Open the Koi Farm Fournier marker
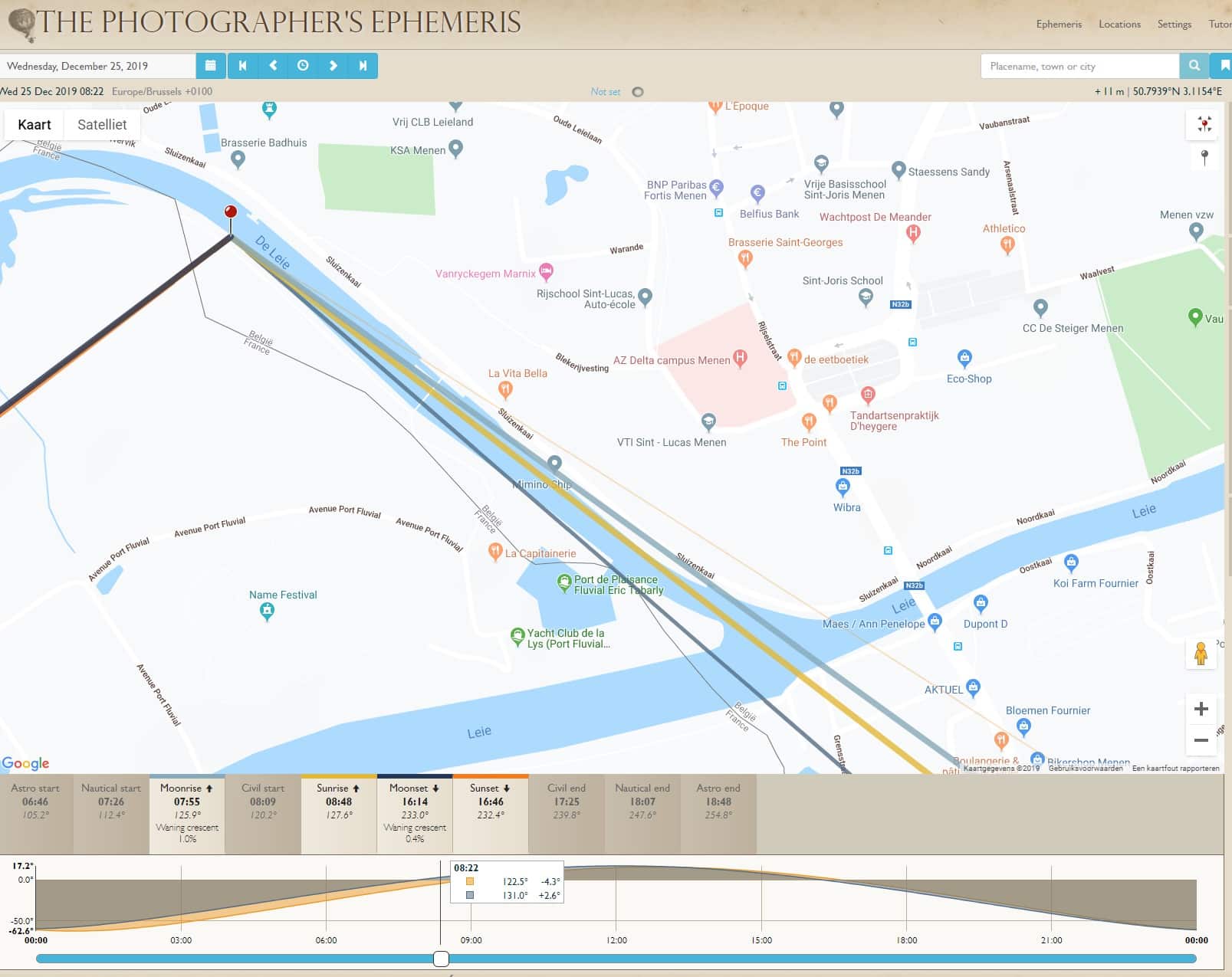 (1071, 563)
